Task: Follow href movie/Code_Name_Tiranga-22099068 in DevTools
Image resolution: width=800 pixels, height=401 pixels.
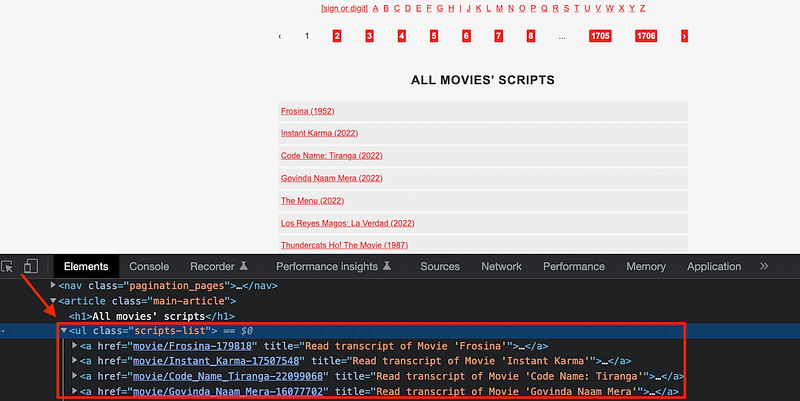Action: 228,376
